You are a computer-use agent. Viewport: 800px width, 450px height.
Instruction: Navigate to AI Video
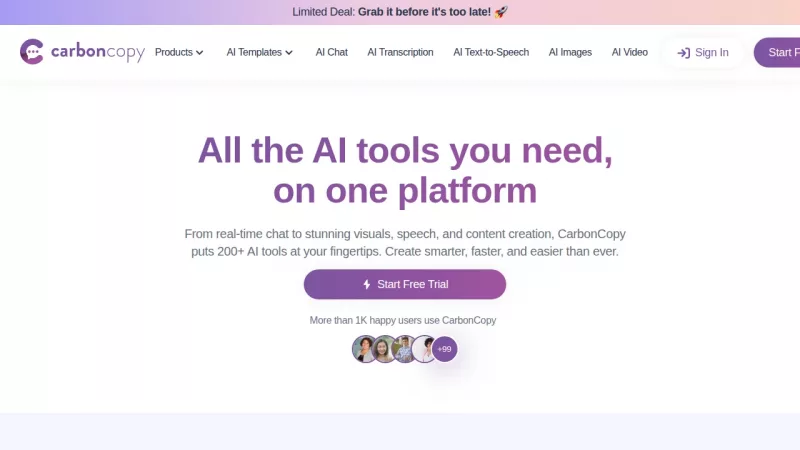click(630, 52)
